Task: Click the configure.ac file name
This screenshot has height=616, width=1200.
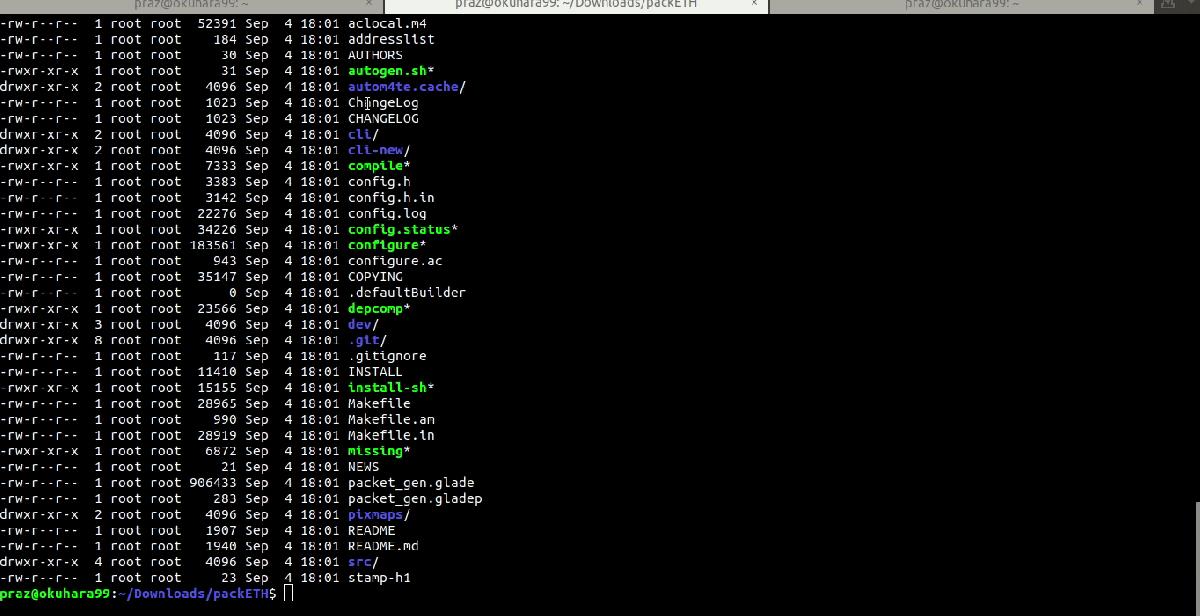Action: pos(395,261)
